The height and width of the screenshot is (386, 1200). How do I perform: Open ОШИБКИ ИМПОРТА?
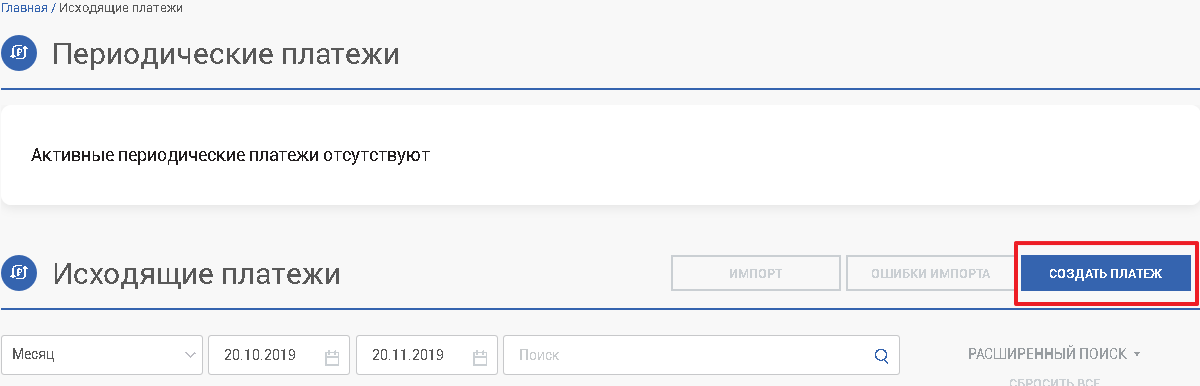click(931, 273)
